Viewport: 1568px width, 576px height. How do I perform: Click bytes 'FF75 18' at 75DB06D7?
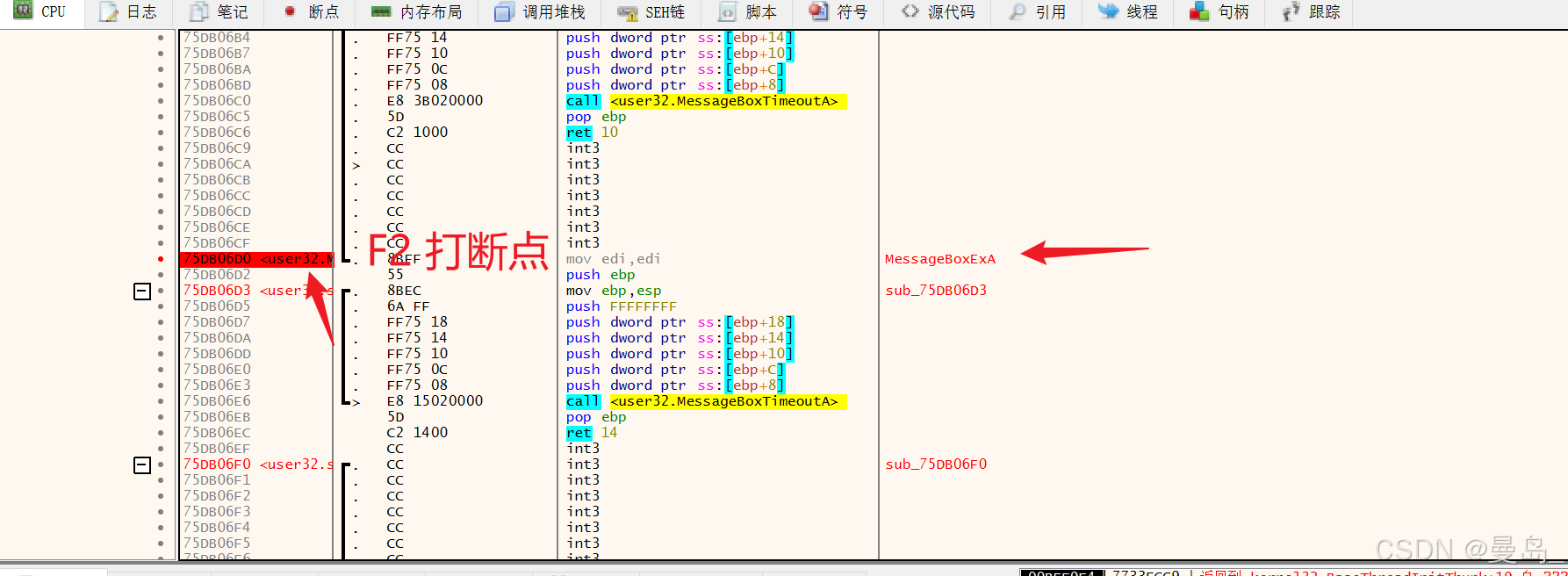click(x=417, y=322)
